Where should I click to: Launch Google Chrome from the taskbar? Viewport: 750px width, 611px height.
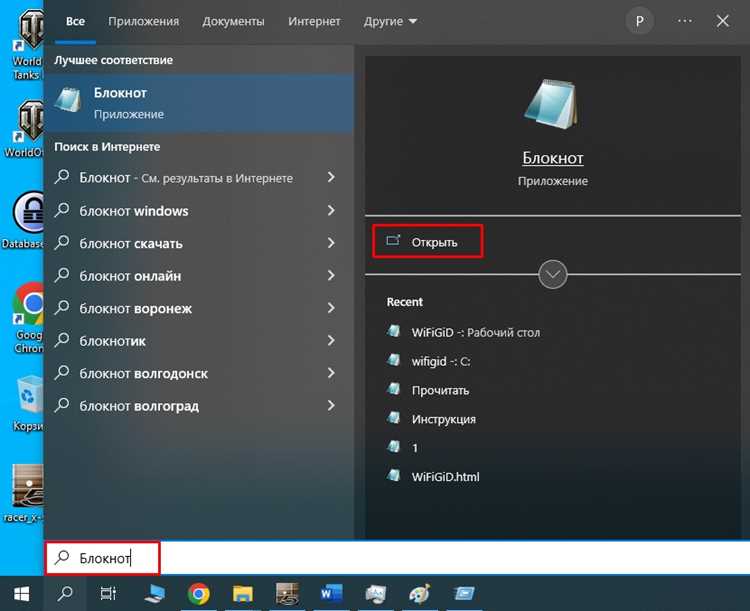point(199,594)
